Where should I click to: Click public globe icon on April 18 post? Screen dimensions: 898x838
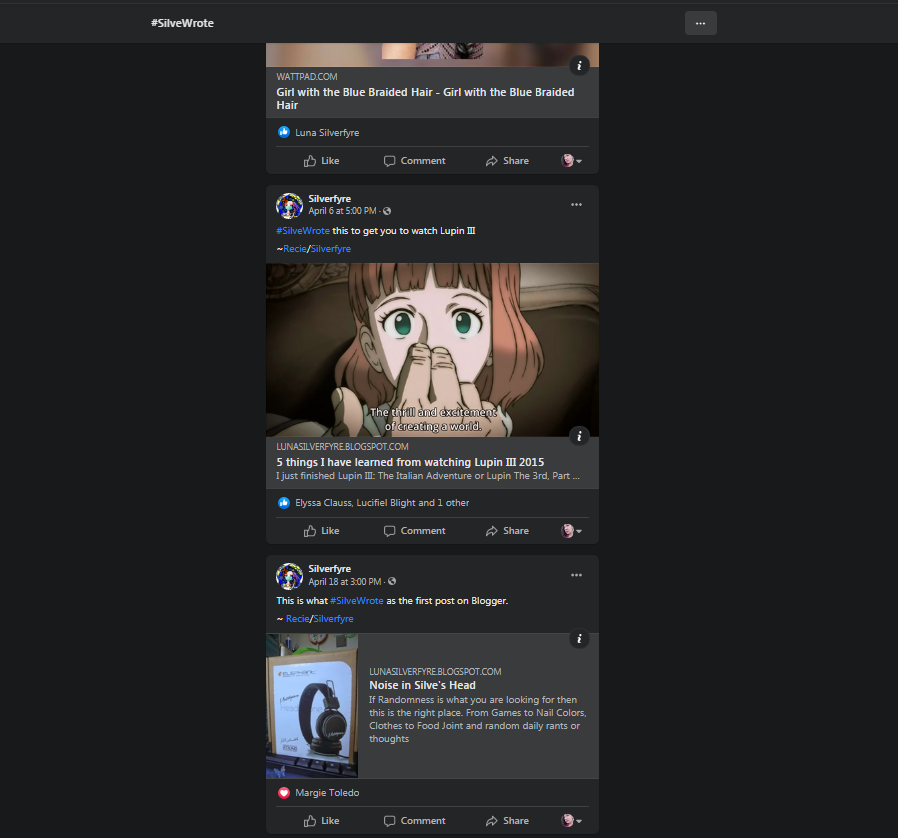click(392, 581)
